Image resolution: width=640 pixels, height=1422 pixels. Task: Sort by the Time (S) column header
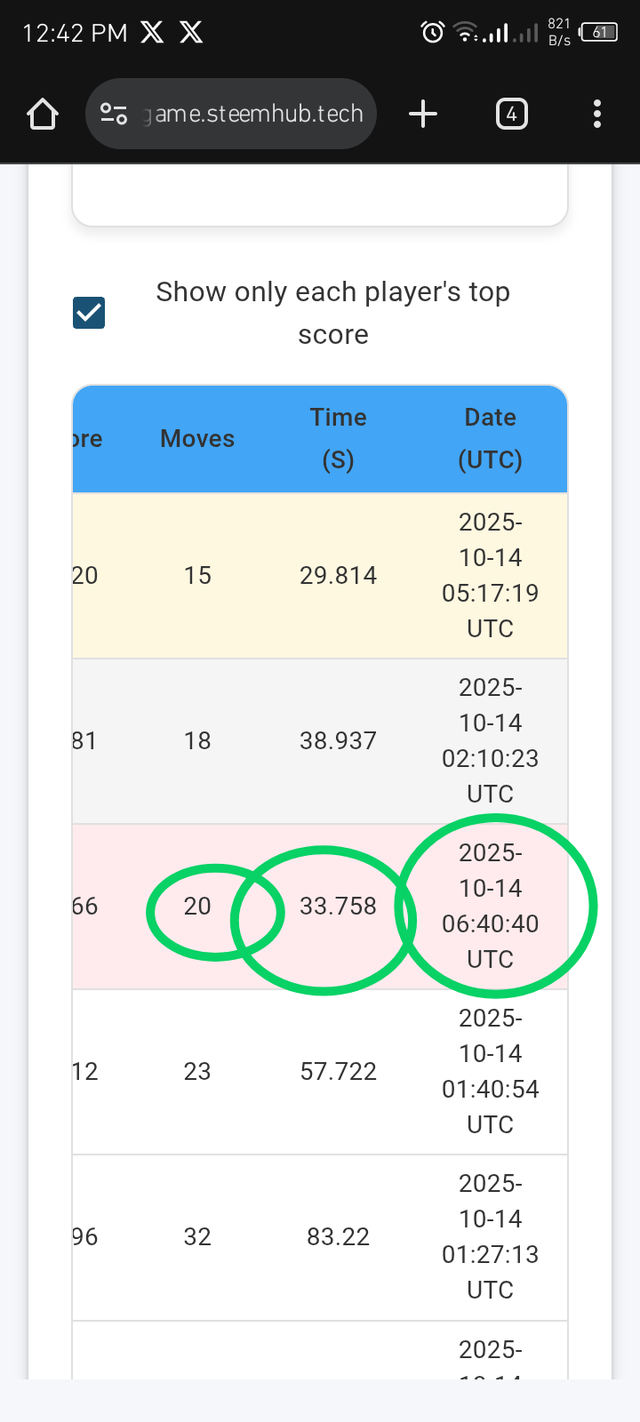[x=338, y=439]
